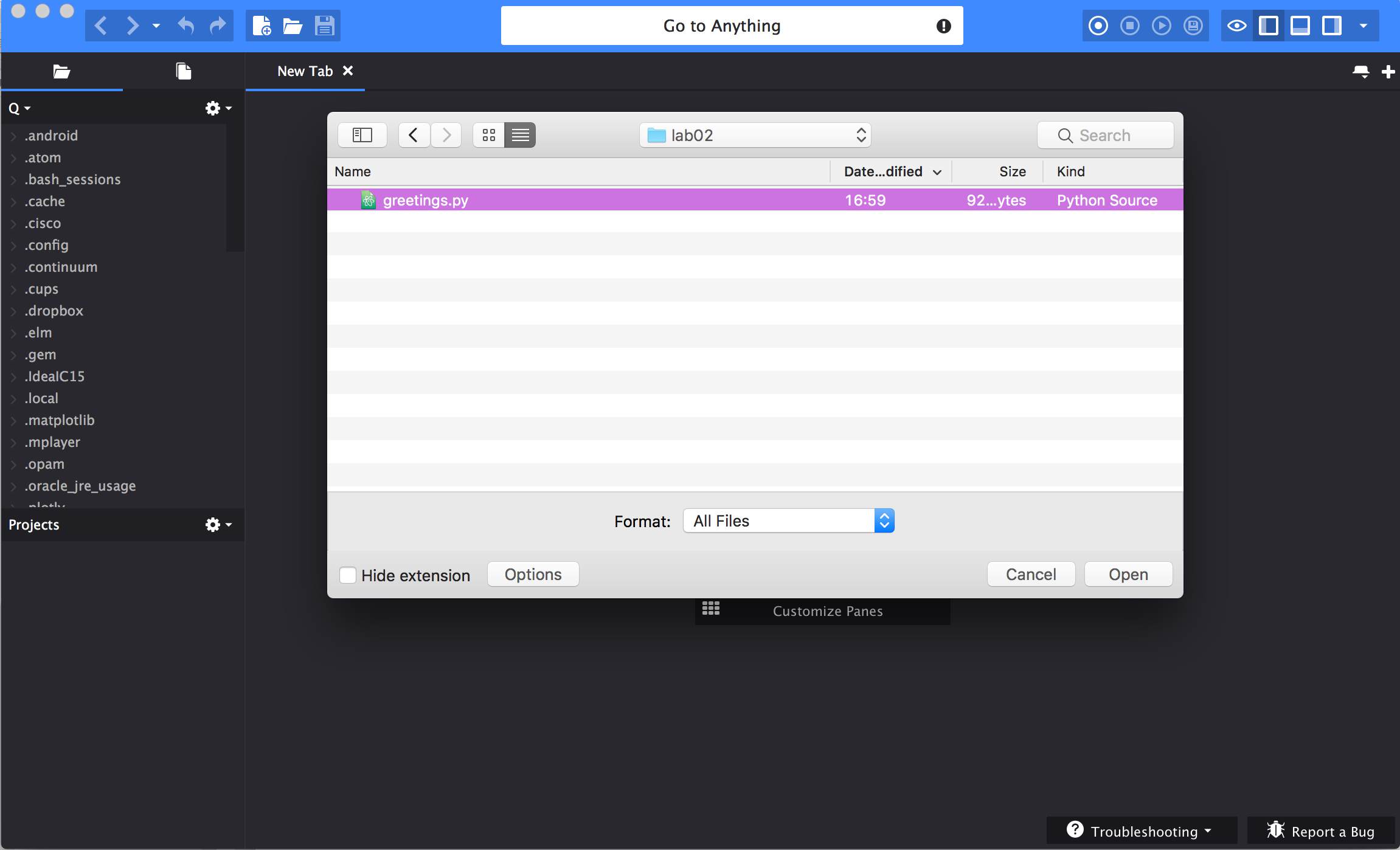Screen dimensions: 1400x850
Task: Click the New File toolbar icon
Action: [x=262, y=26]
